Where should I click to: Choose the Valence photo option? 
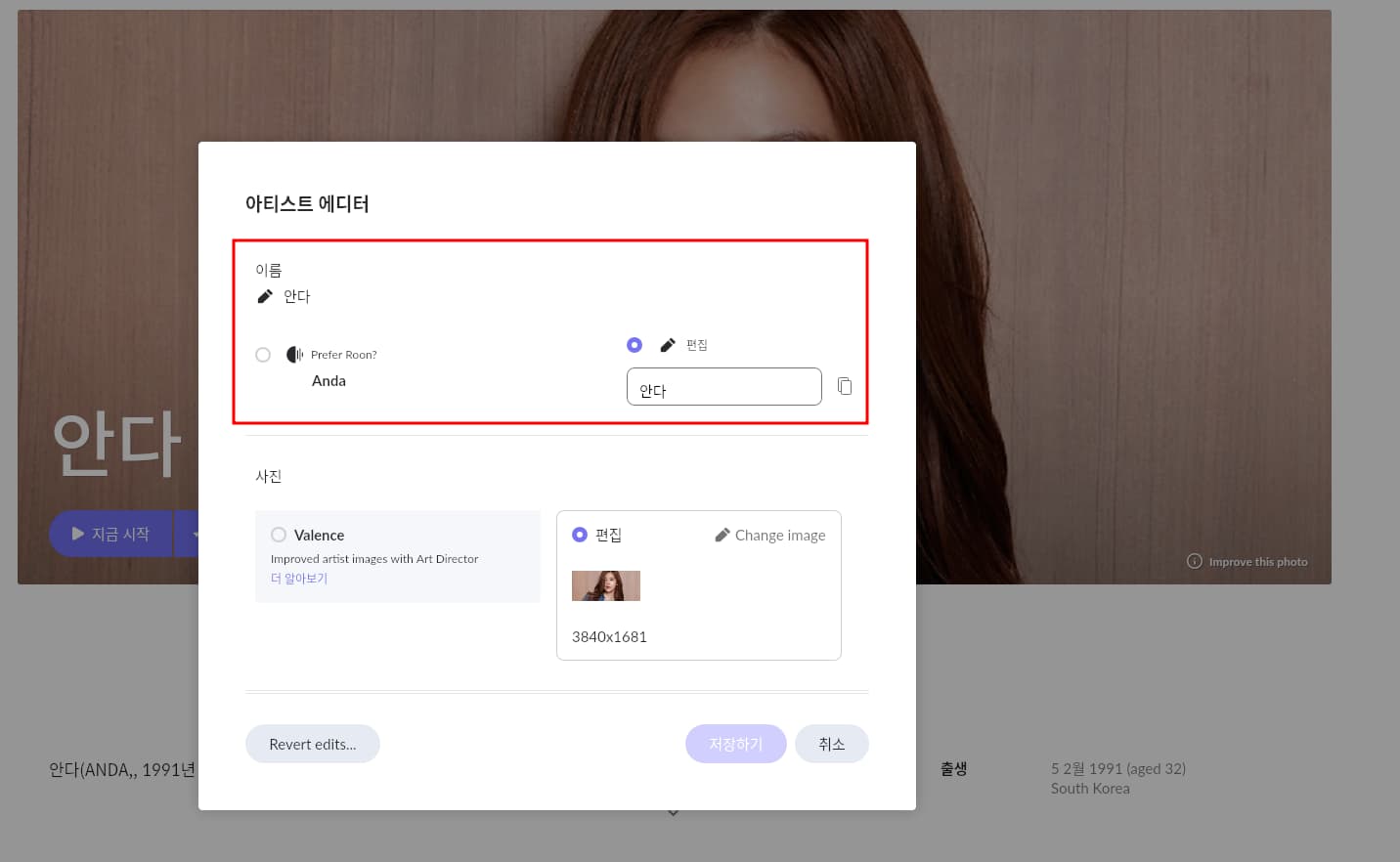click(x=279, y=535)
